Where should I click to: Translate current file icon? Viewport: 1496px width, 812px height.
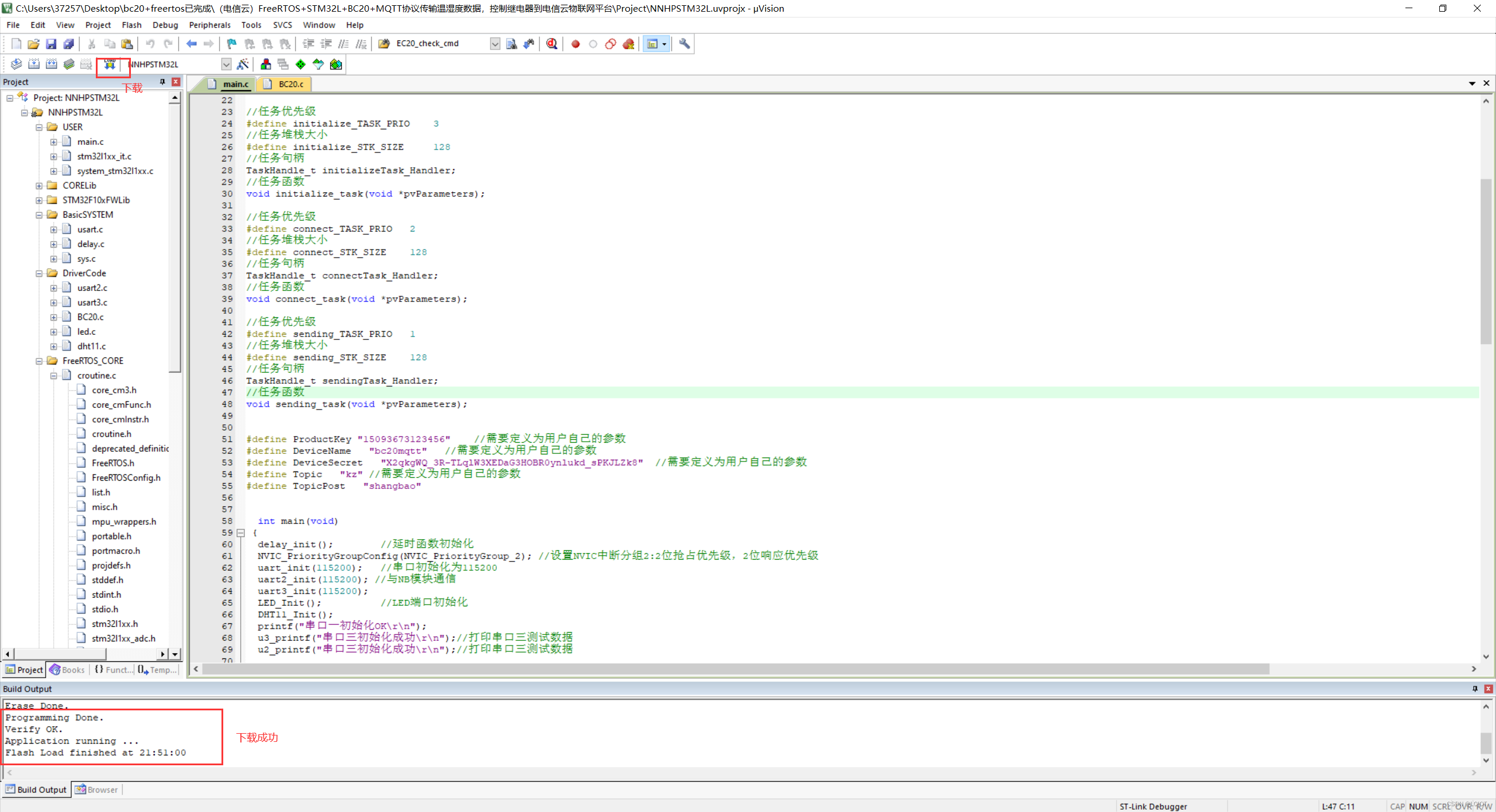[x=16, y=64]
